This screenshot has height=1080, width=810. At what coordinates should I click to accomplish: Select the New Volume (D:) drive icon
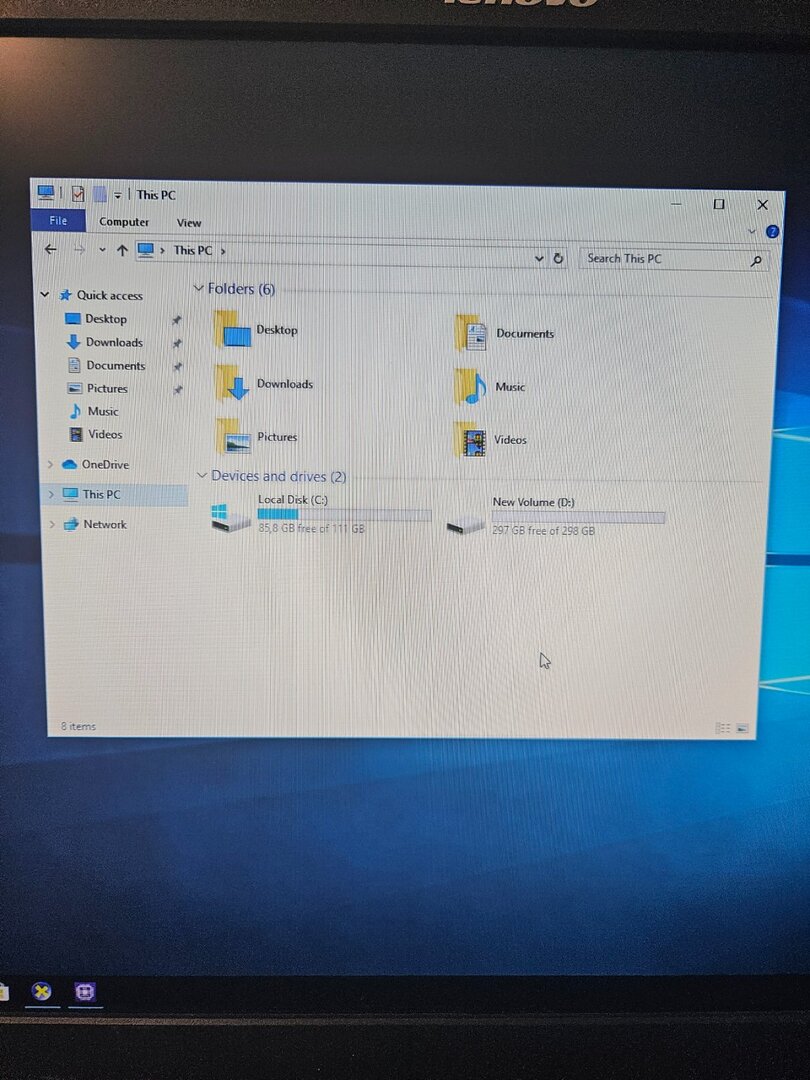466,526
